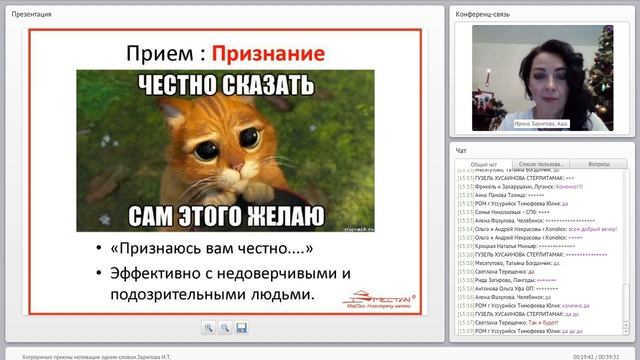The width and height of the screenshot is (640, 360).
Task: Click the 'Фрикель и Захарушкин, Луганск' chat message
Action: pyautogui.click(x=520, y=187)
